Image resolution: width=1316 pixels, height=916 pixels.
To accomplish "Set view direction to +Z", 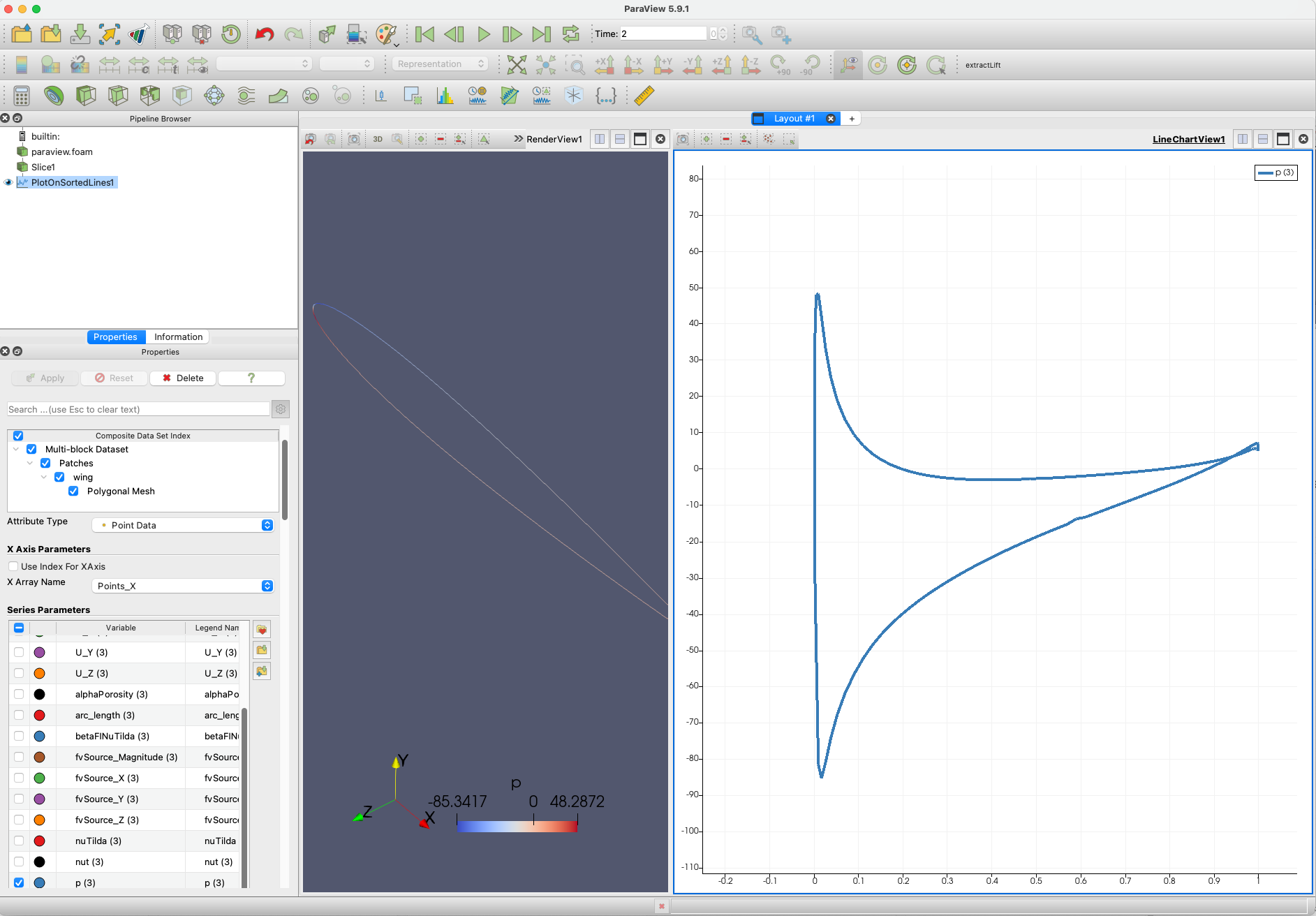I will [722, 64].
